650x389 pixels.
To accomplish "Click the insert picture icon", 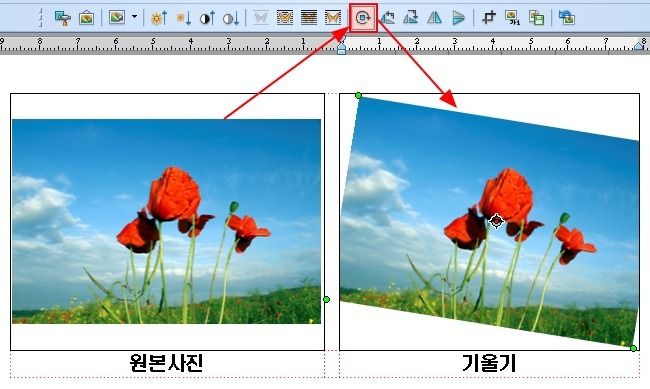I will (86, 18).
